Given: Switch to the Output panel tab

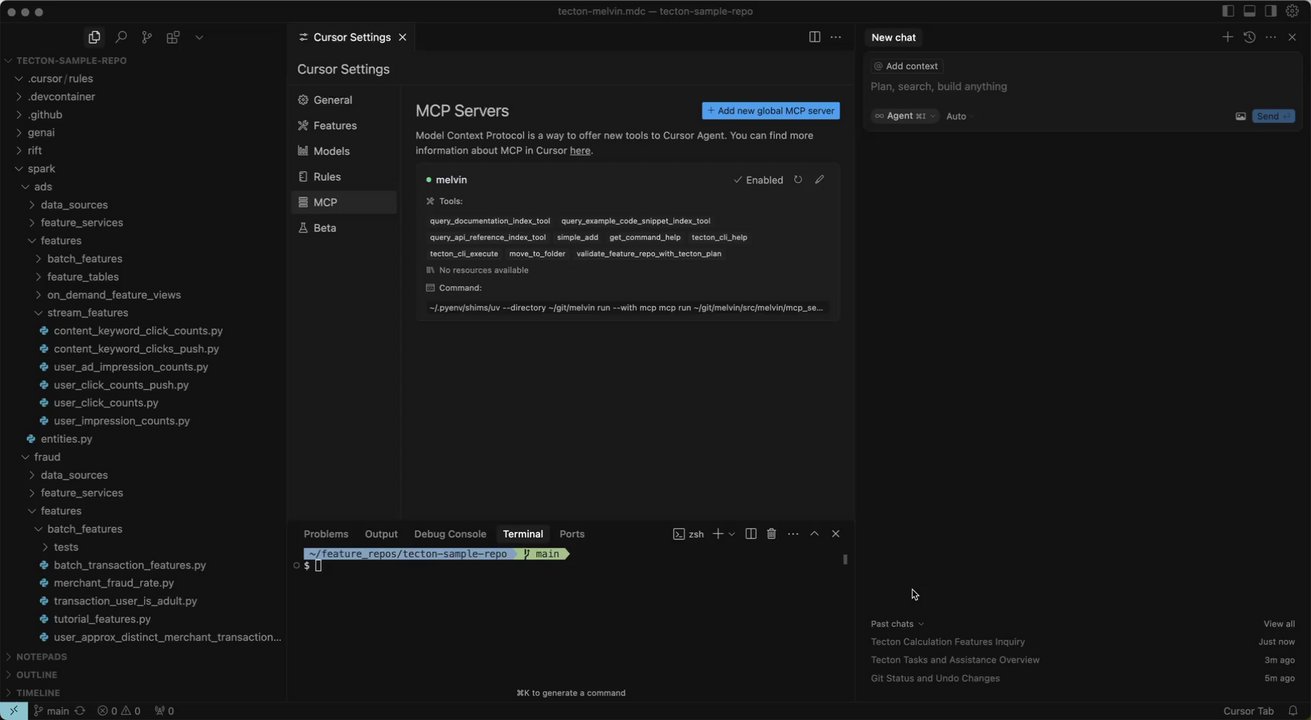Looking at the screenshot, I should click(x=381, y=534).
